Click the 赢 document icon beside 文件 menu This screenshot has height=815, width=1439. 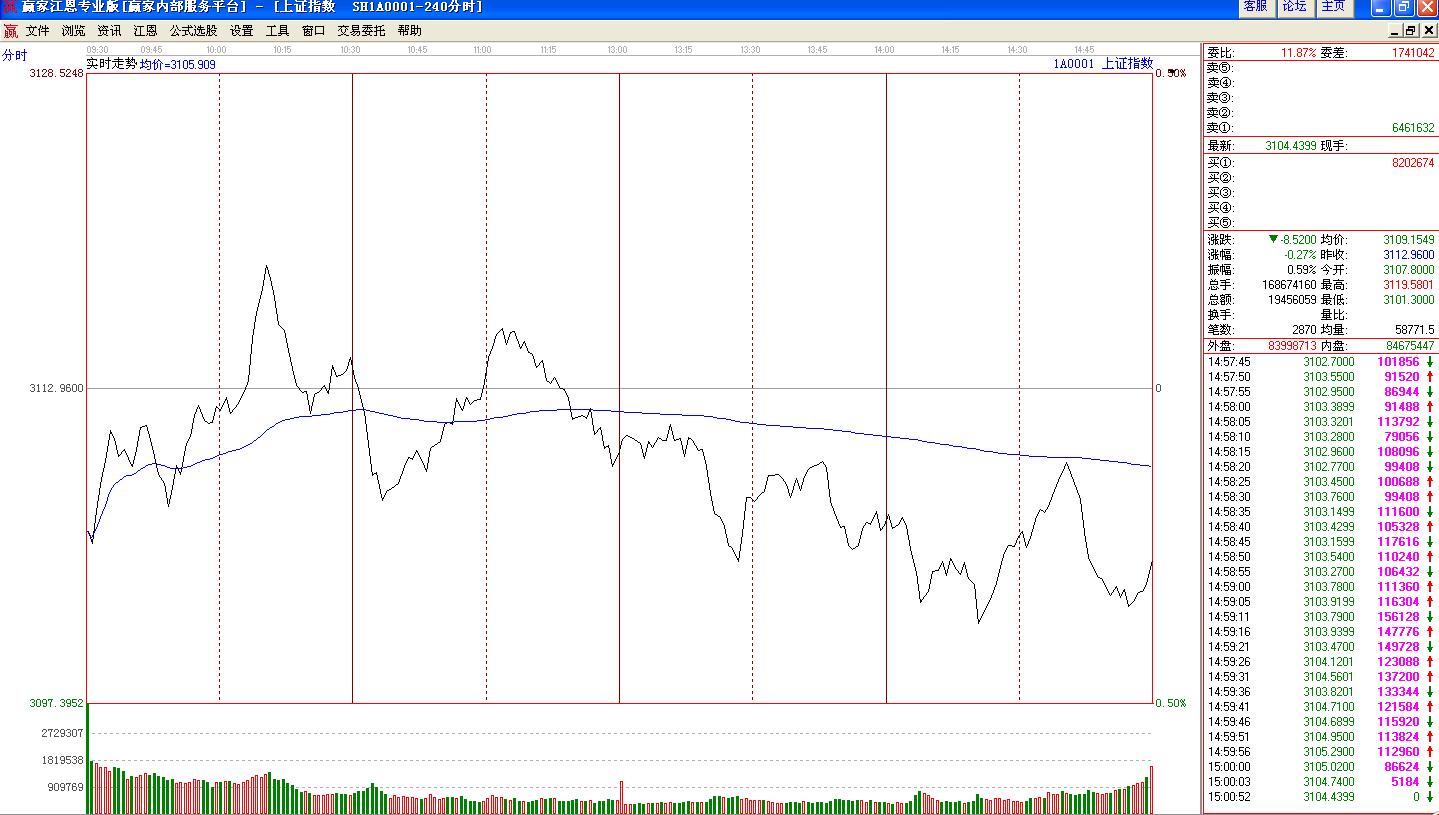pyautogui.click(x=10, y=31)
